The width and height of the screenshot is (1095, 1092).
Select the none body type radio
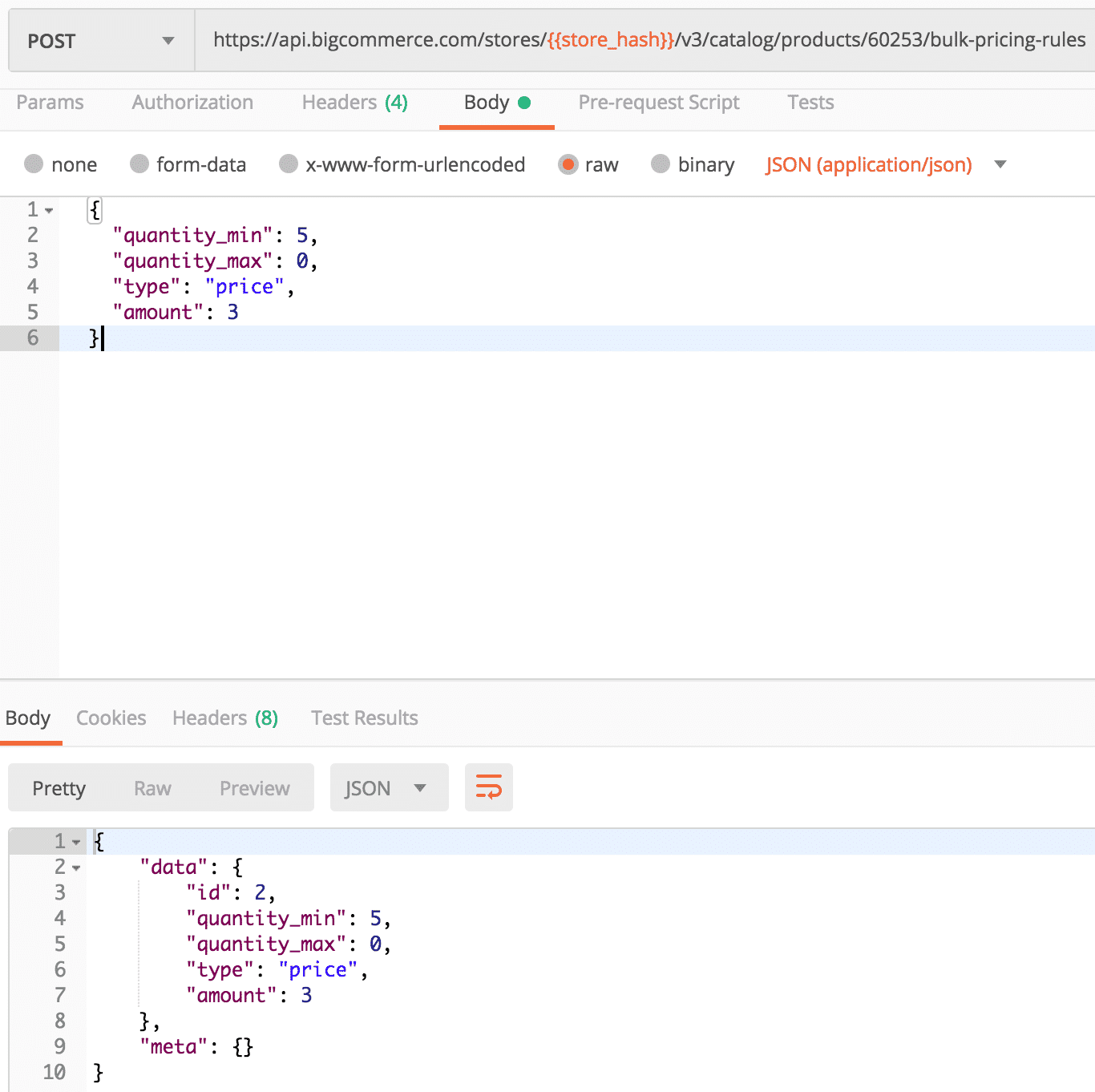[34, 164]
